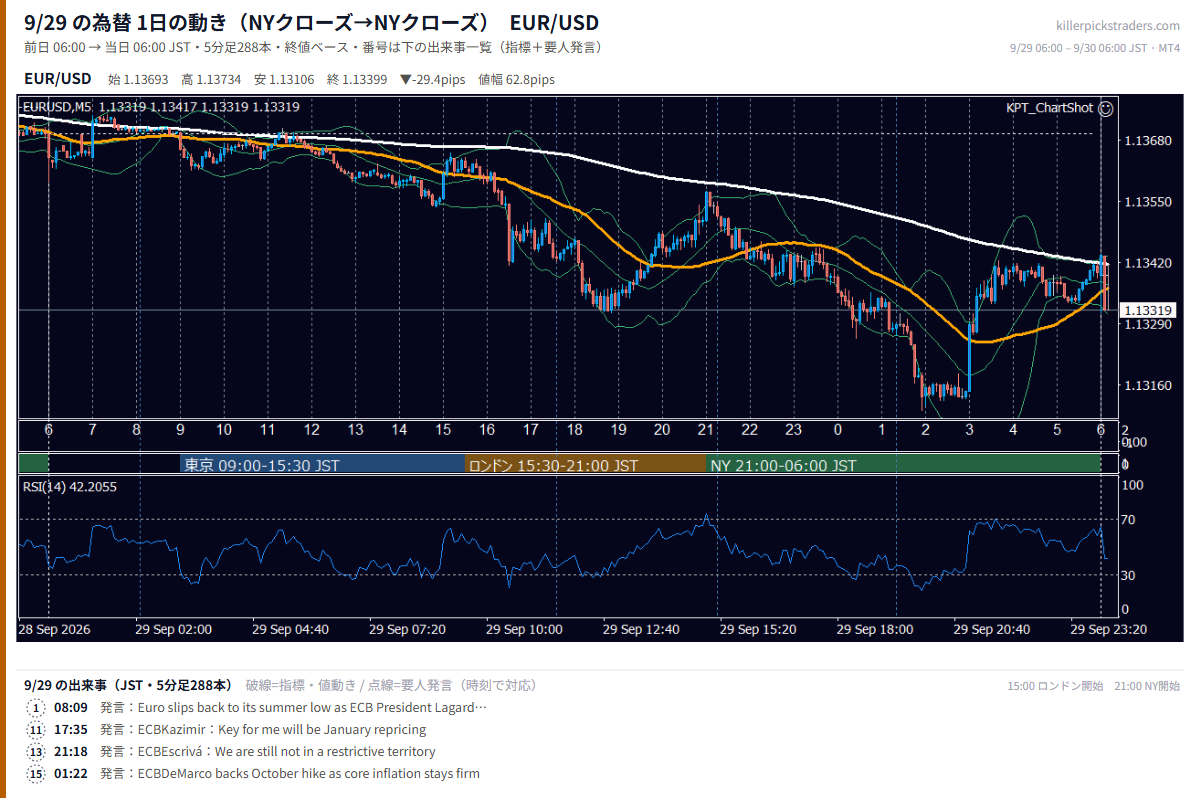This screenshot has height=798, width=1200.
Task: Click the hour 21 label on time axis
Action: [705, 429]
